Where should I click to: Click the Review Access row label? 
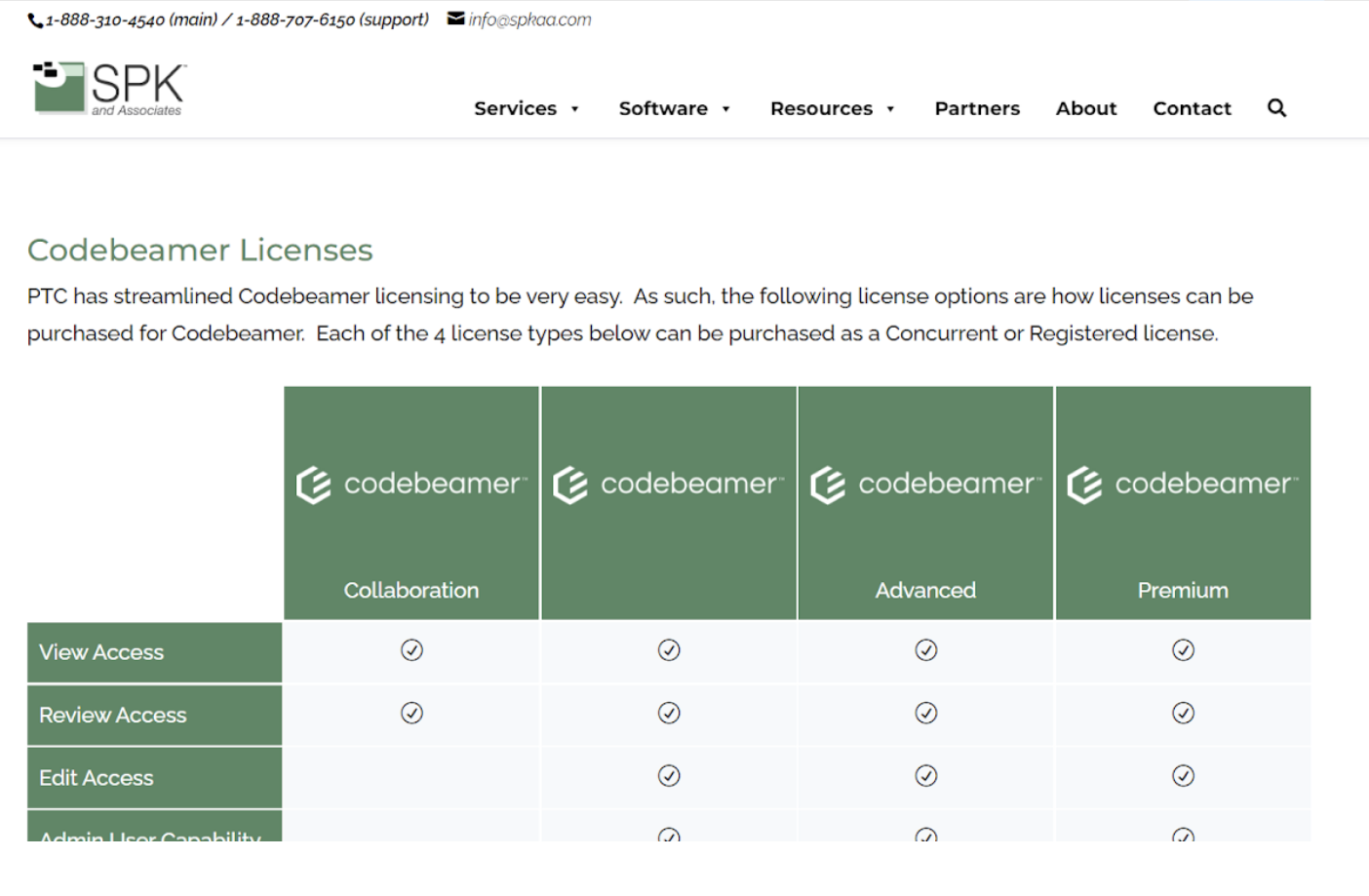113,715
